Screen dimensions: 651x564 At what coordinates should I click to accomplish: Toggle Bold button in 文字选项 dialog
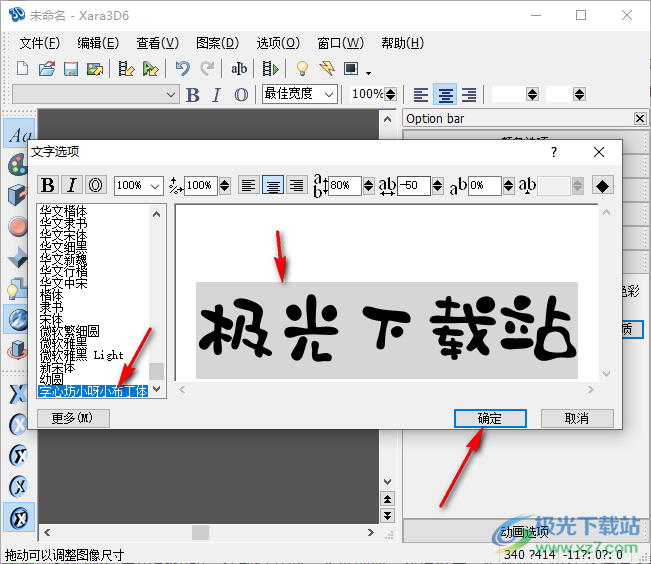(x=48, y=185)
